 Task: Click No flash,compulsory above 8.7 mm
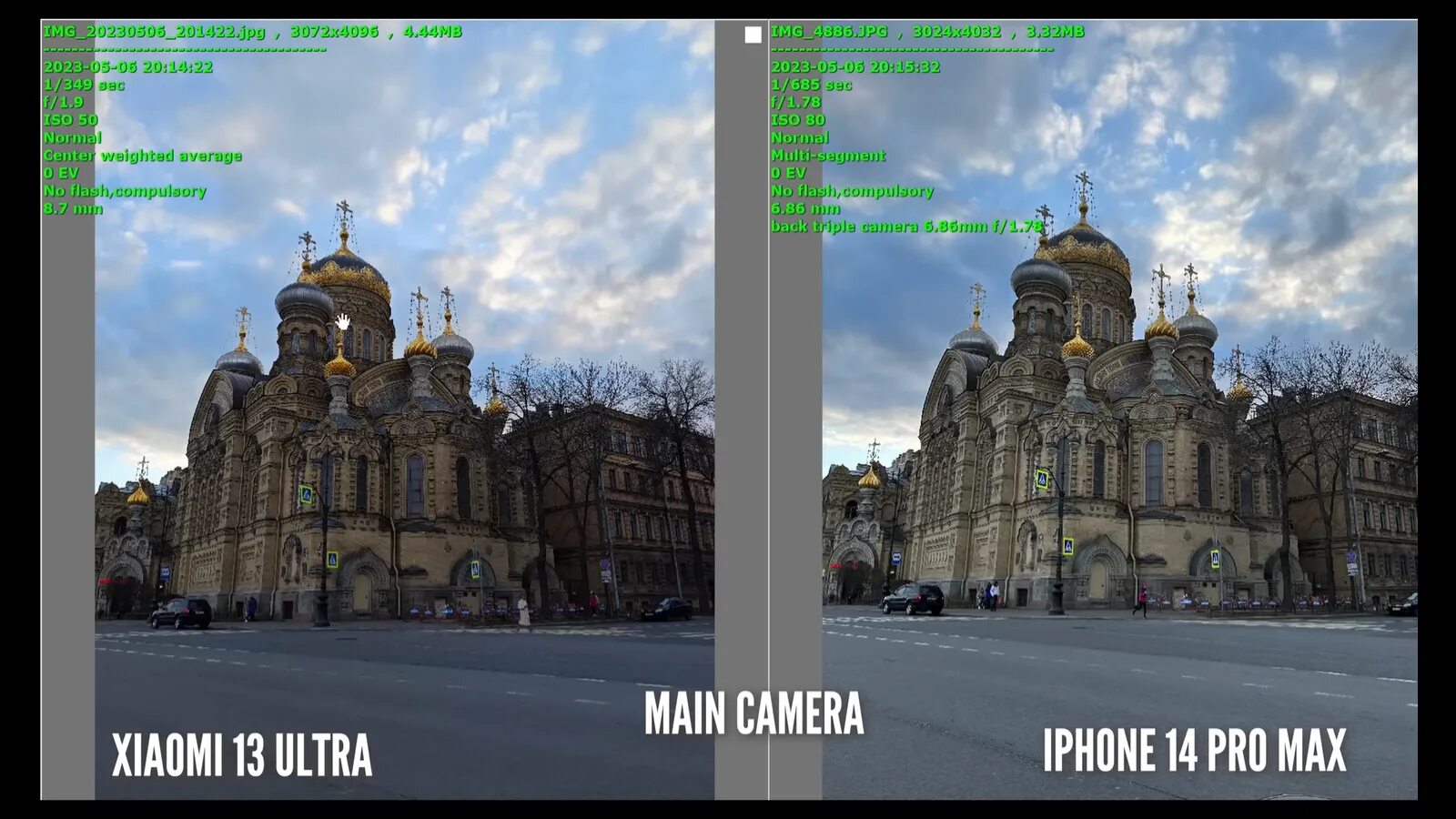[125, 191]
